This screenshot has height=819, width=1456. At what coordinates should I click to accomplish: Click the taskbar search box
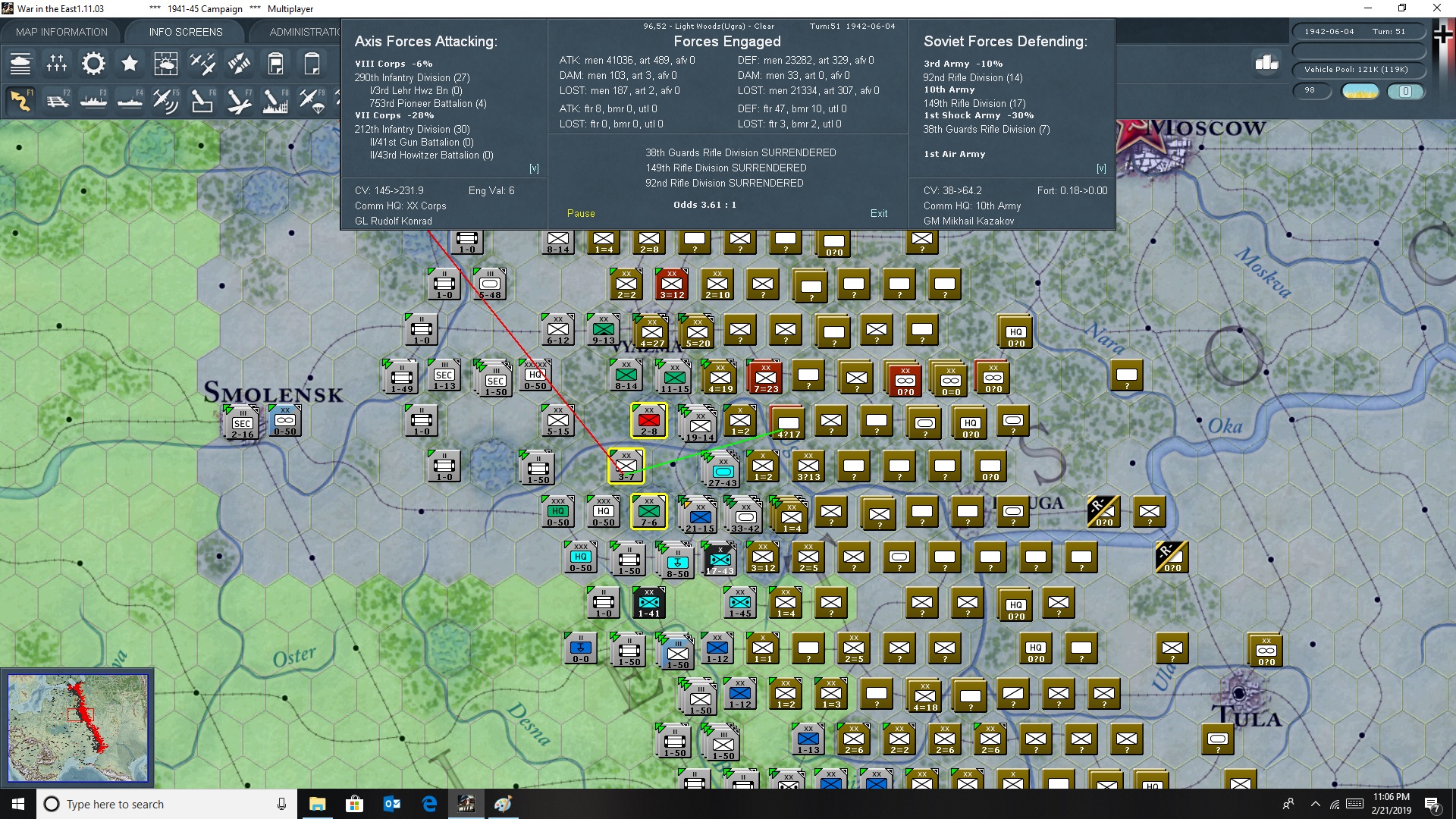point(167,804)
